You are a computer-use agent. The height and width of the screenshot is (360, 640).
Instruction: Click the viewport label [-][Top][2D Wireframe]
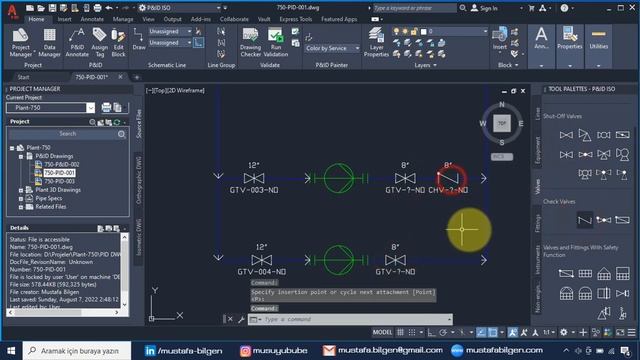[x=175, y=91]
